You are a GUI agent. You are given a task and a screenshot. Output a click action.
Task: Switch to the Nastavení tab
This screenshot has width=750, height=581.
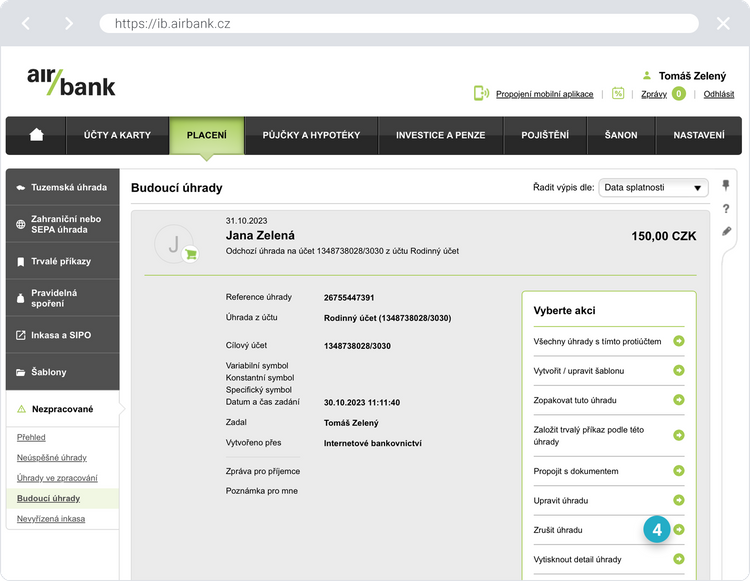699,135
